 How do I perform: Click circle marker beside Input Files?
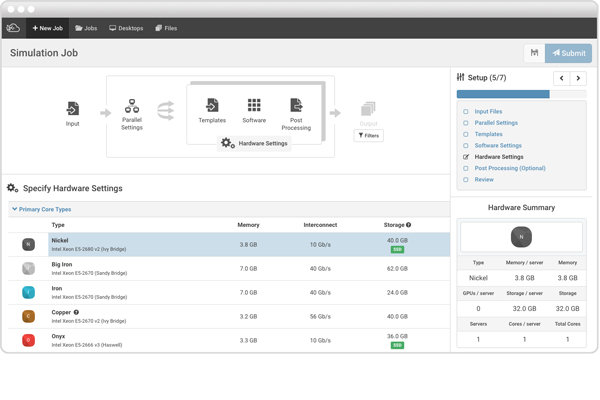(x=466, y=111)
